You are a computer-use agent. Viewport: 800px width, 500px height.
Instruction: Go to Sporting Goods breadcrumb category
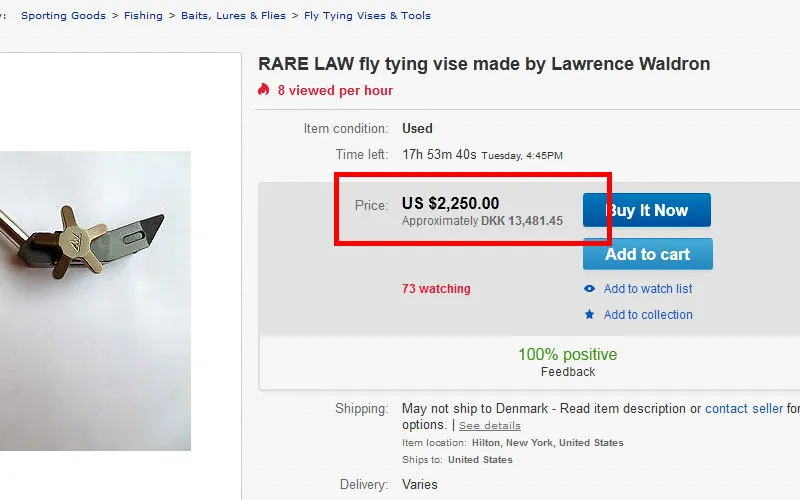point(63,16)
